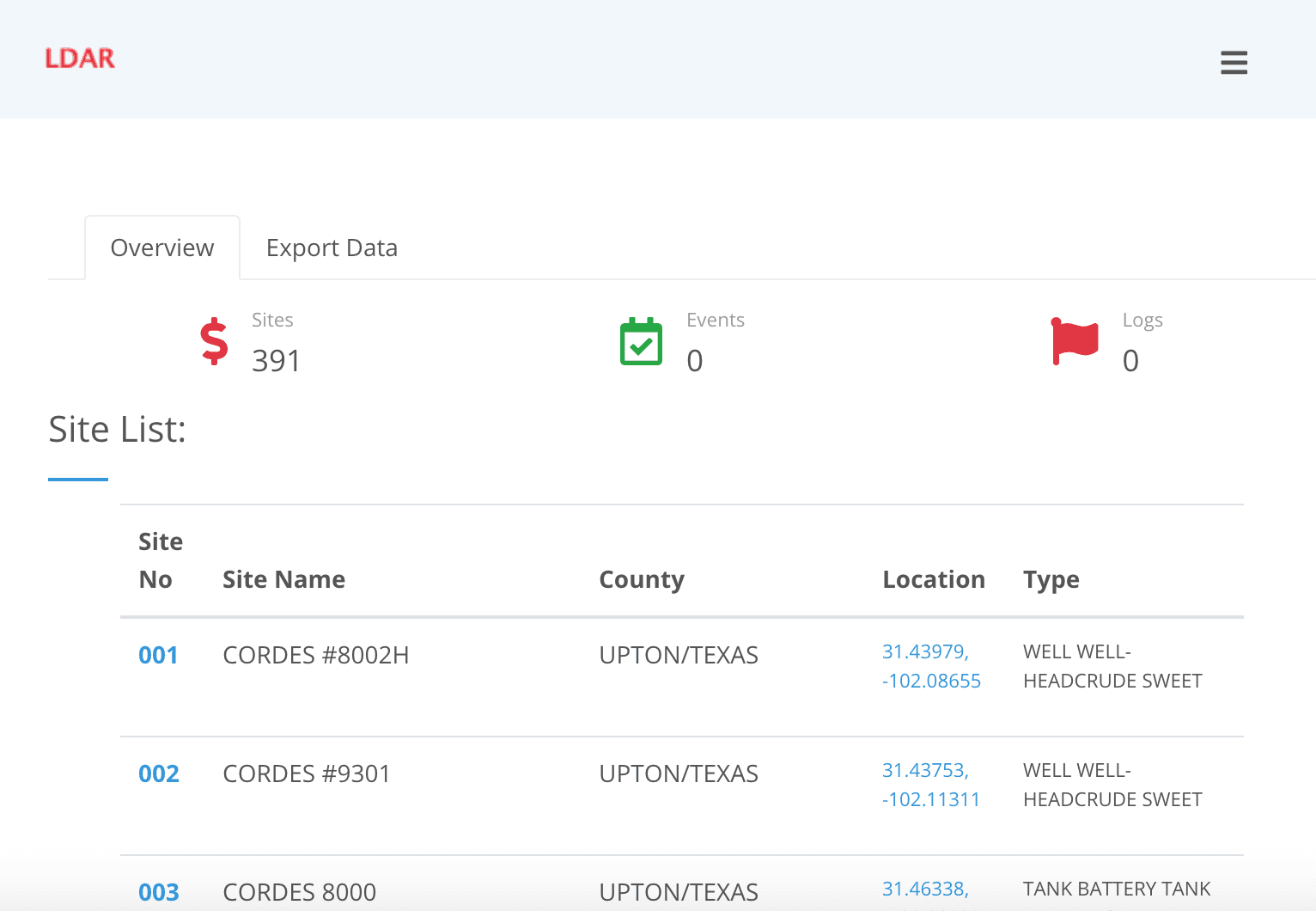Click the Logs count value
1316x911 pixels.
(1130, 361)
